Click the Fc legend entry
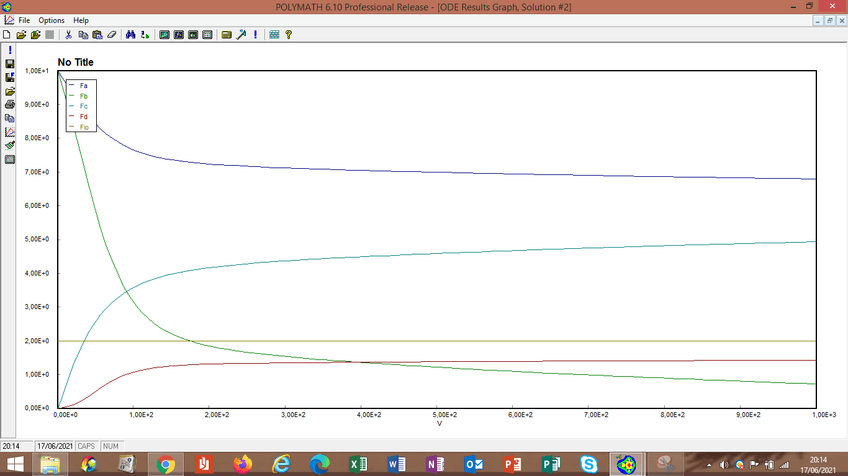The width and height of the screenshot is (848, 476). point(83,106)
